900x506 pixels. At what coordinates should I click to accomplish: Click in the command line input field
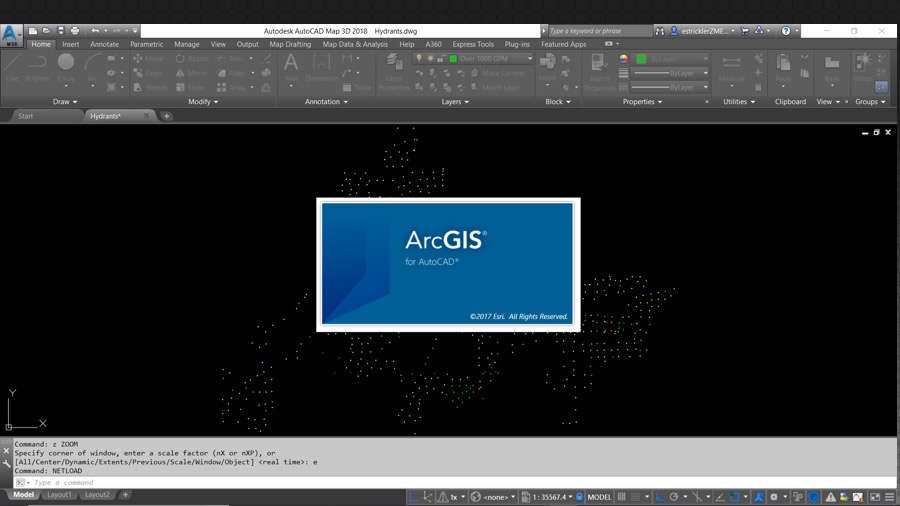tap(459, 482)
